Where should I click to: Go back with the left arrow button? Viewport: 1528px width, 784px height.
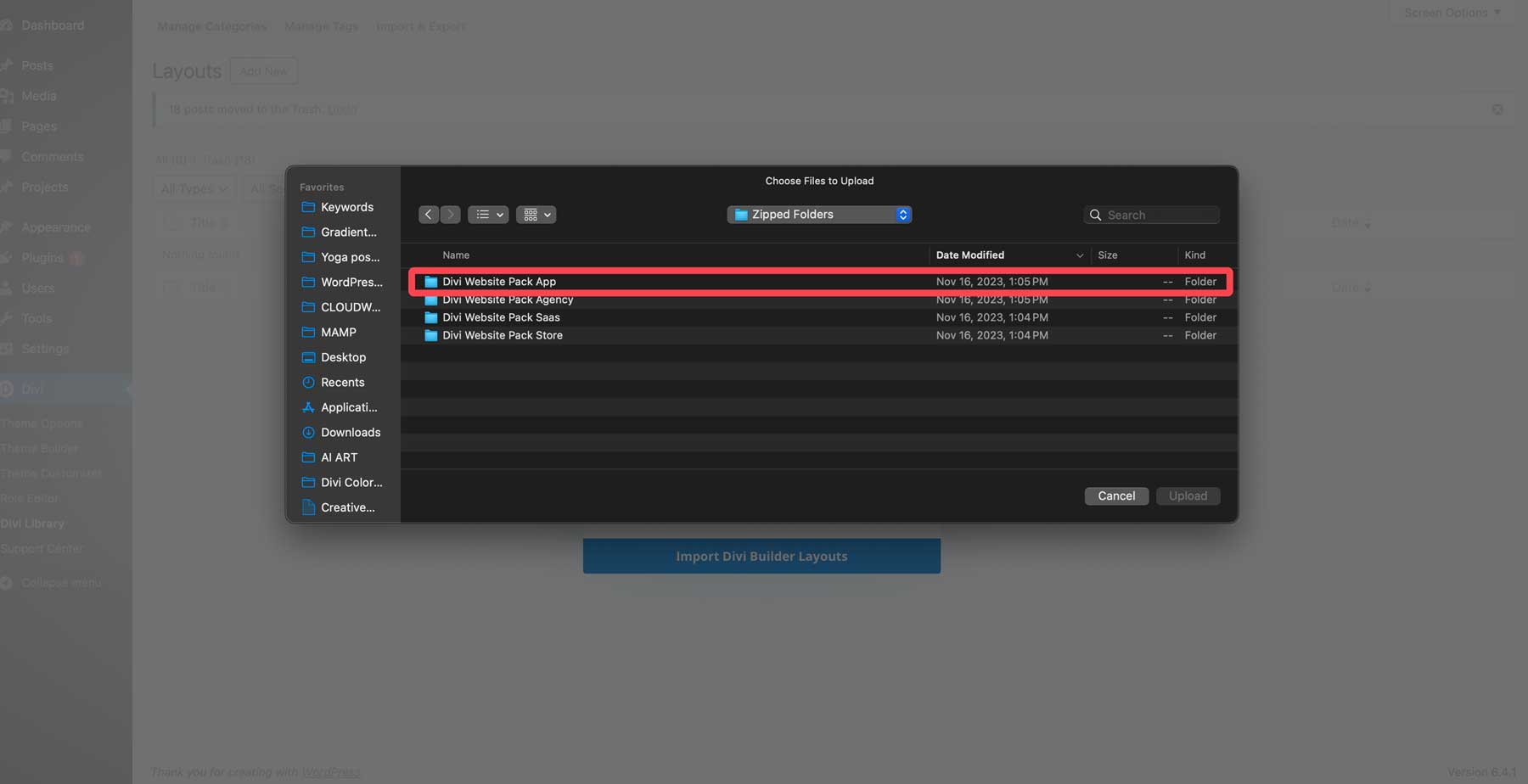[429, 215]
